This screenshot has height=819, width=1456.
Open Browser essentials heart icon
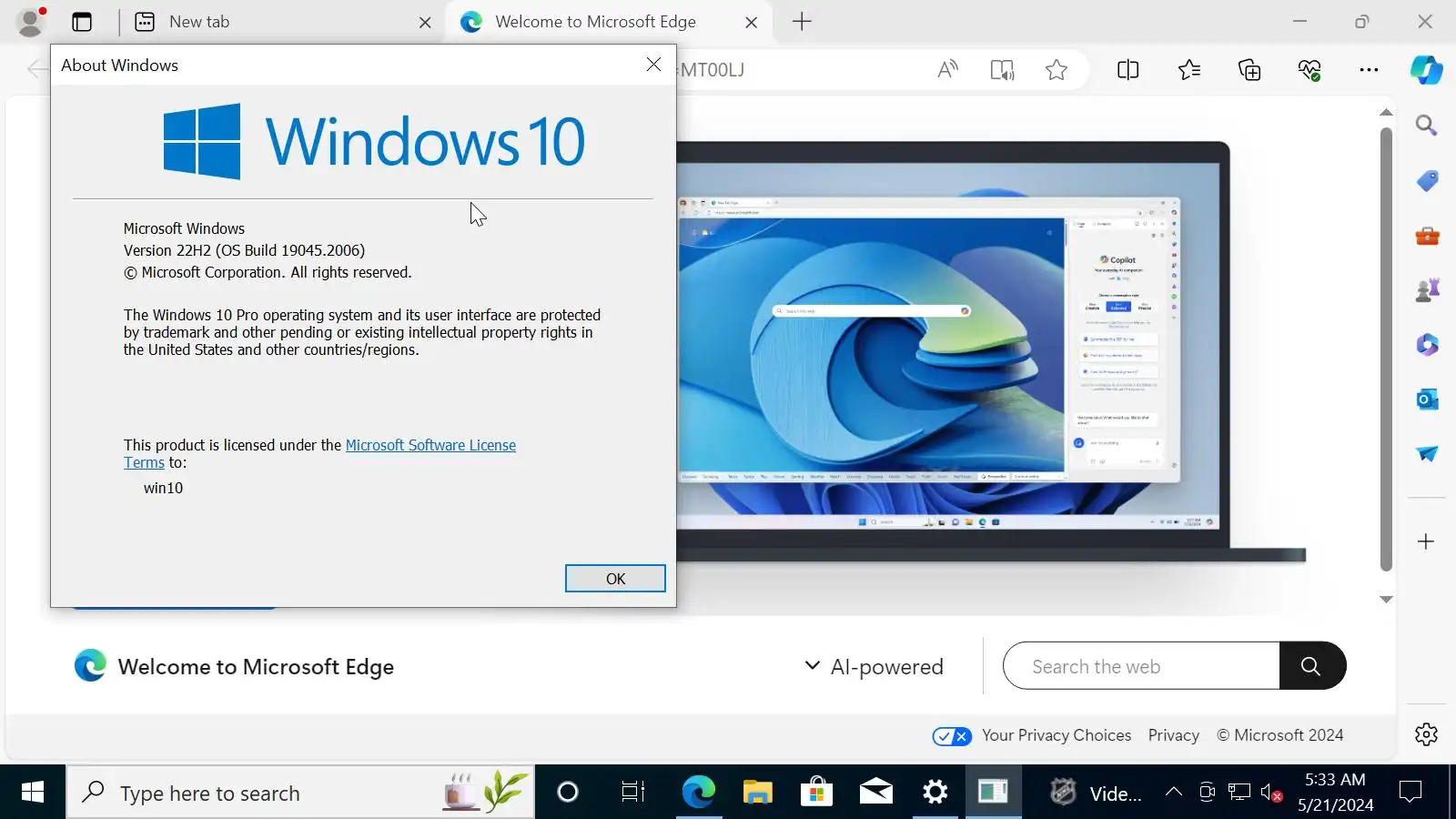point(1309,70)
